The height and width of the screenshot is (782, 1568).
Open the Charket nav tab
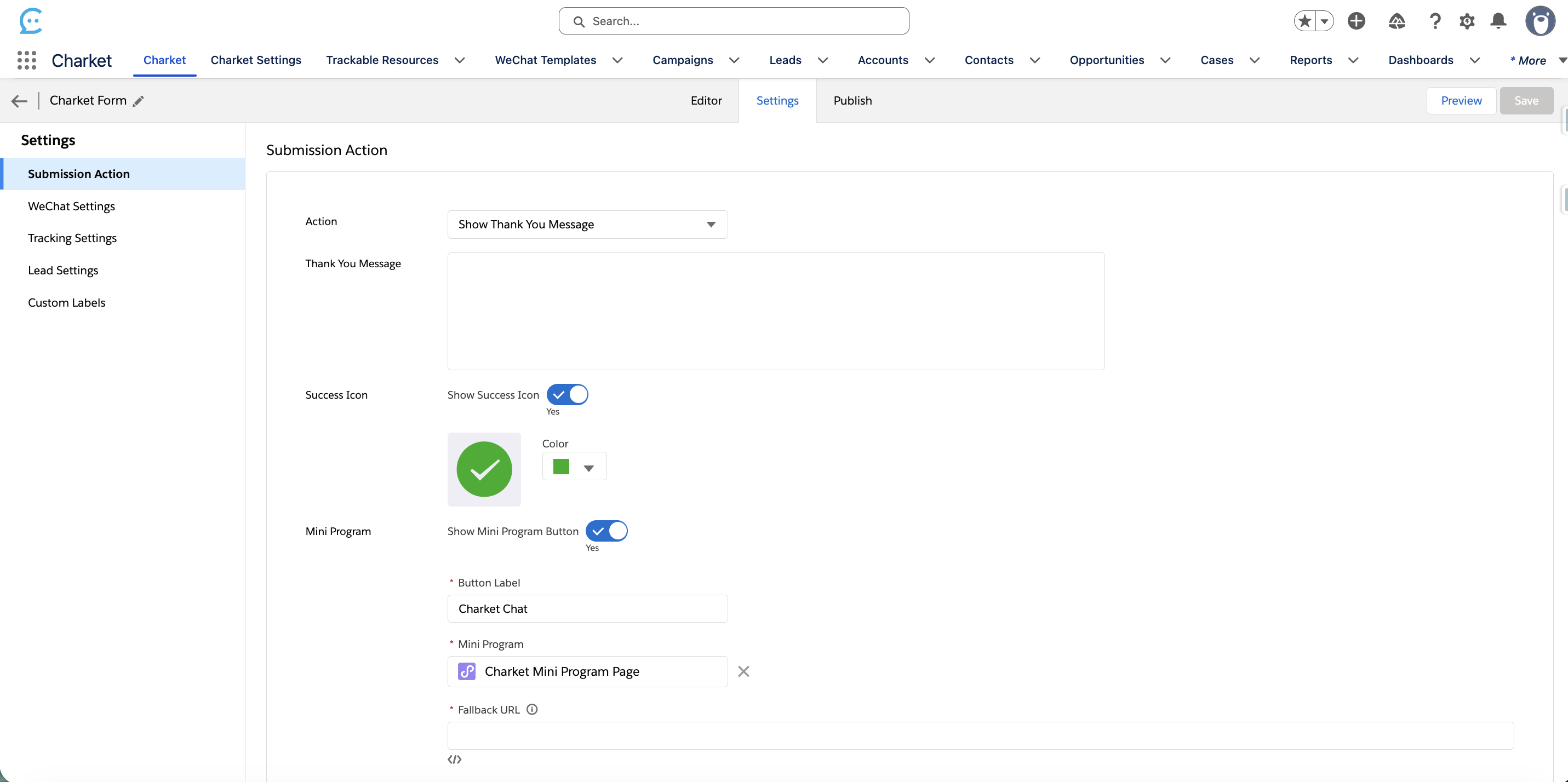(164, 60)
